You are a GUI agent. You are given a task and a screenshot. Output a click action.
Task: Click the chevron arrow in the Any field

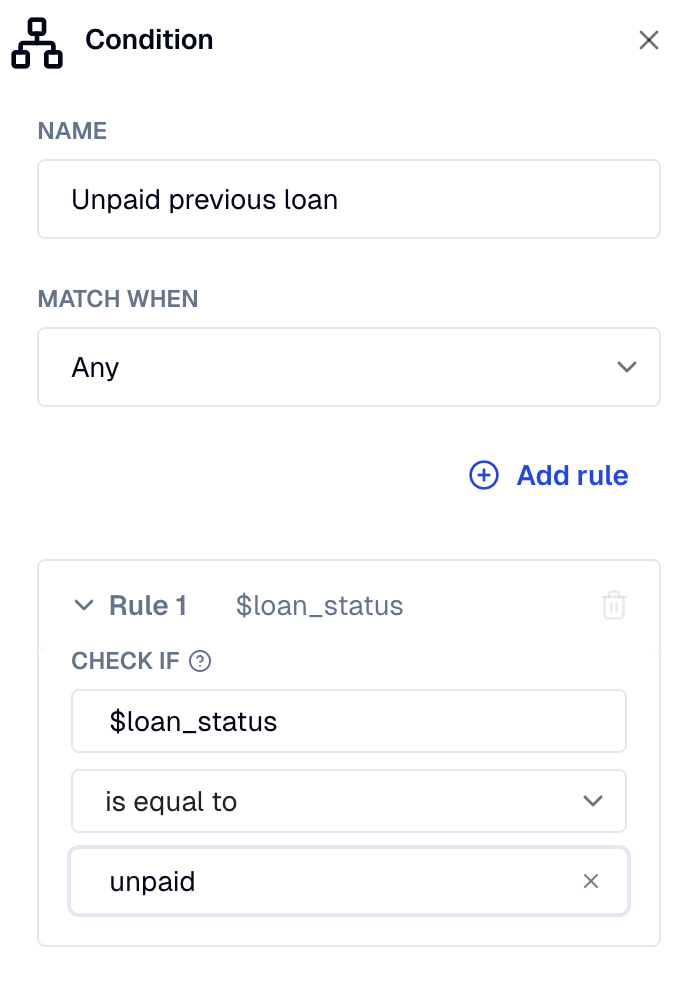[x=627, y=366]
